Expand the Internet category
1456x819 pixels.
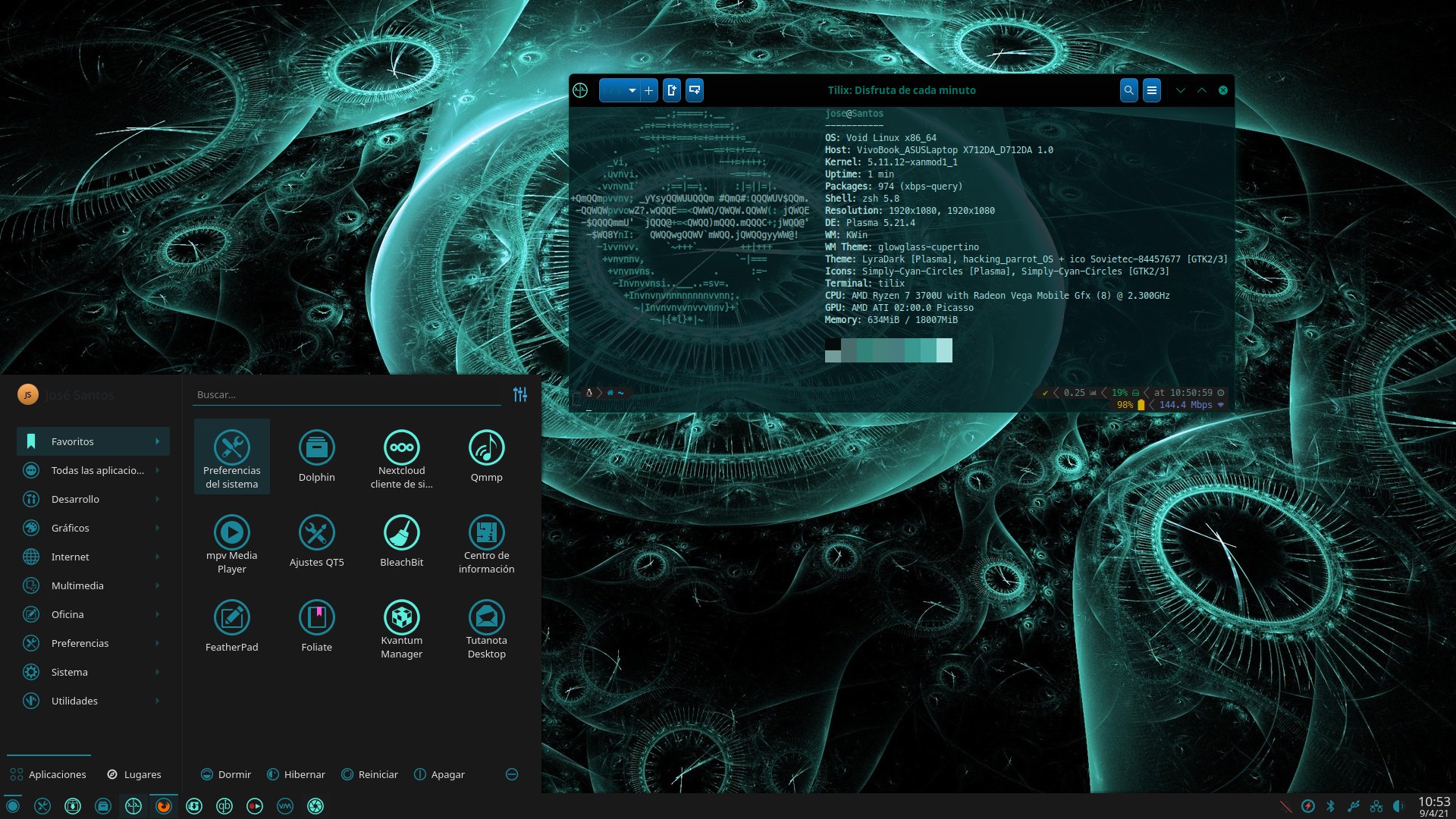pyautogui.click(x=93, y=557)
